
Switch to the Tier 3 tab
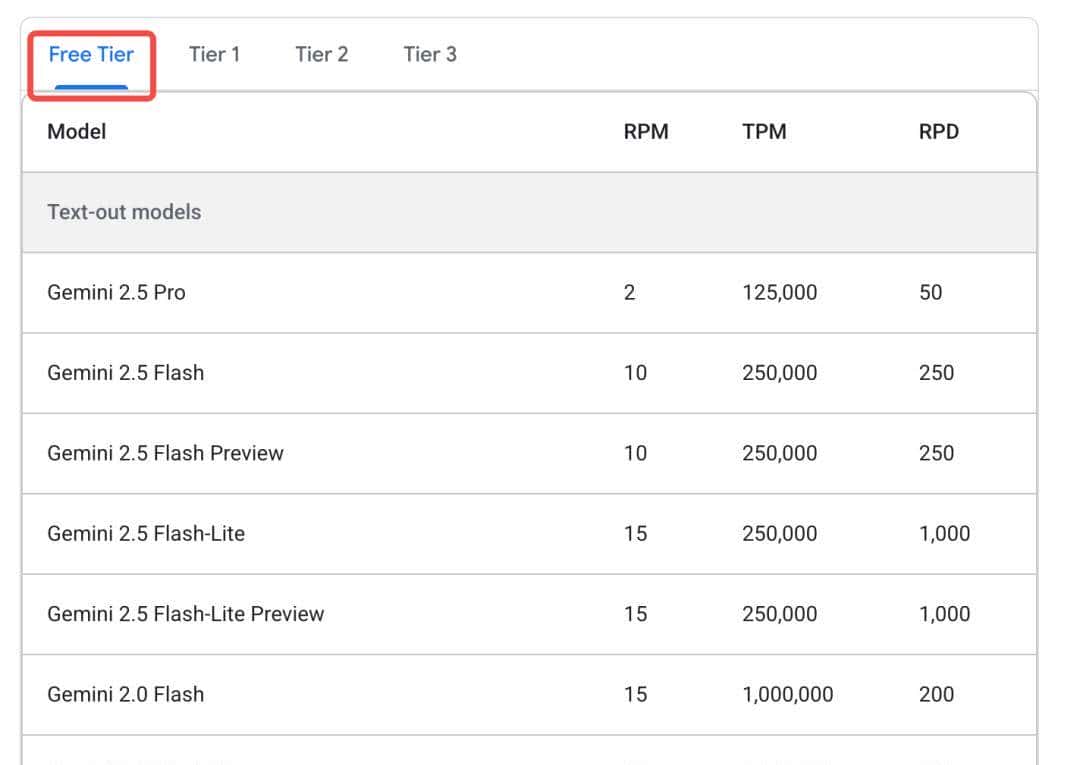point(430,55)
